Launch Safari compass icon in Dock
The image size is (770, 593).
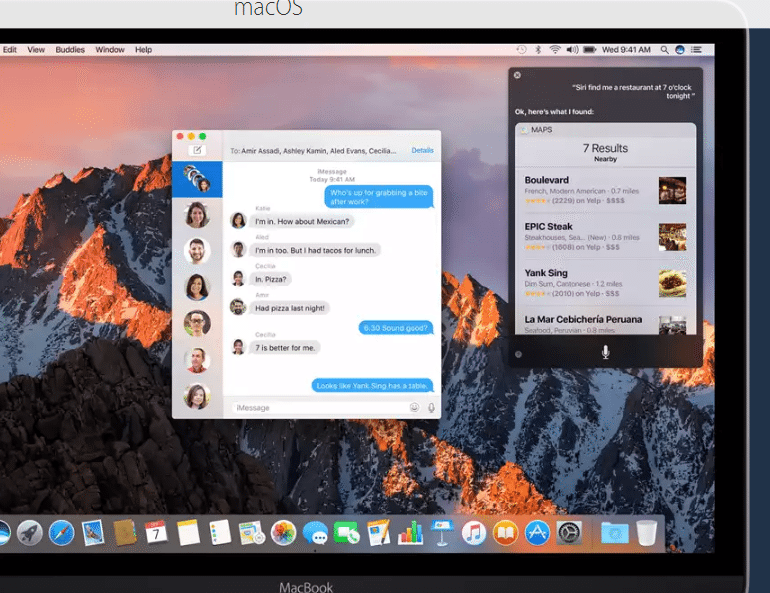[61, 533]
